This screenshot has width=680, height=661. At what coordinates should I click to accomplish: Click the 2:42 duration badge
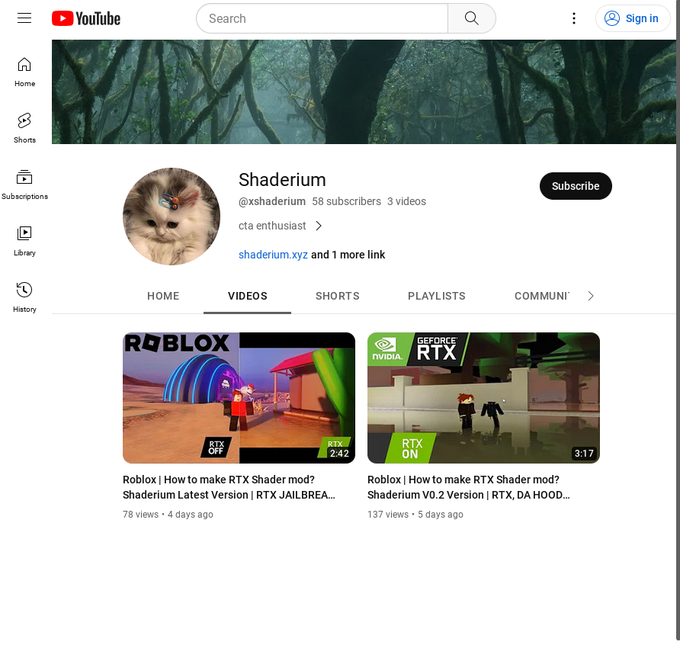[339, 453]
